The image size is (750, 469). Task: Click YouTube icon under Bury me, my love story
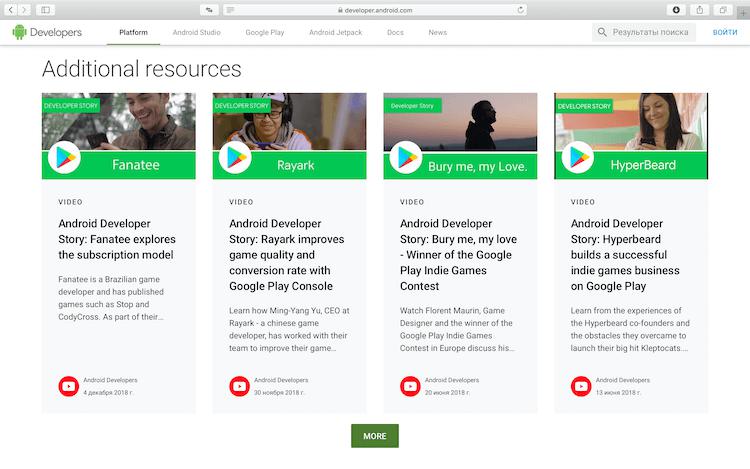click(x=410, y=386)
